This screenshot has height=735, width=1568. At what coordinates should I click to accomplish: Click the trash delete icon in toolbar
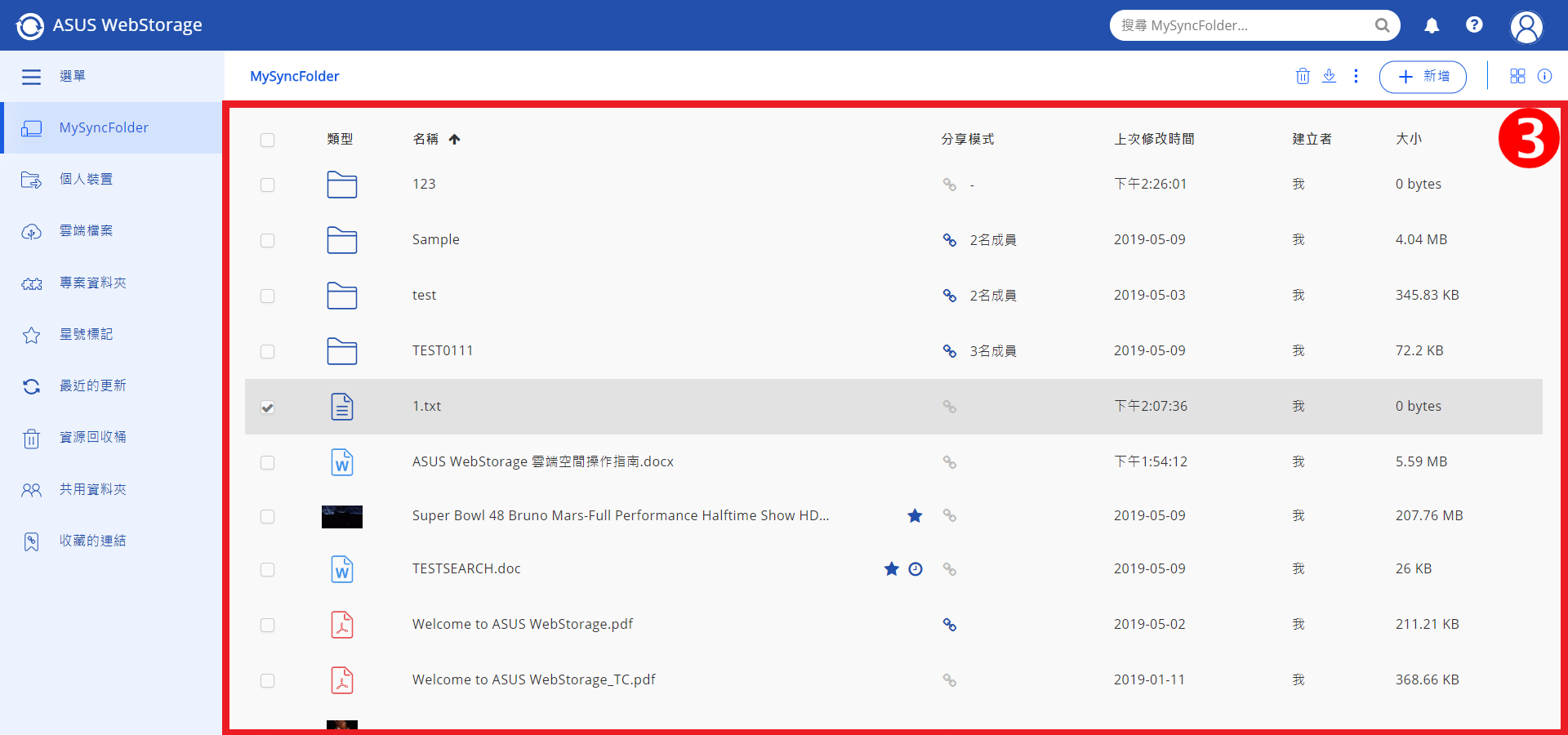tap(1303, 76)
